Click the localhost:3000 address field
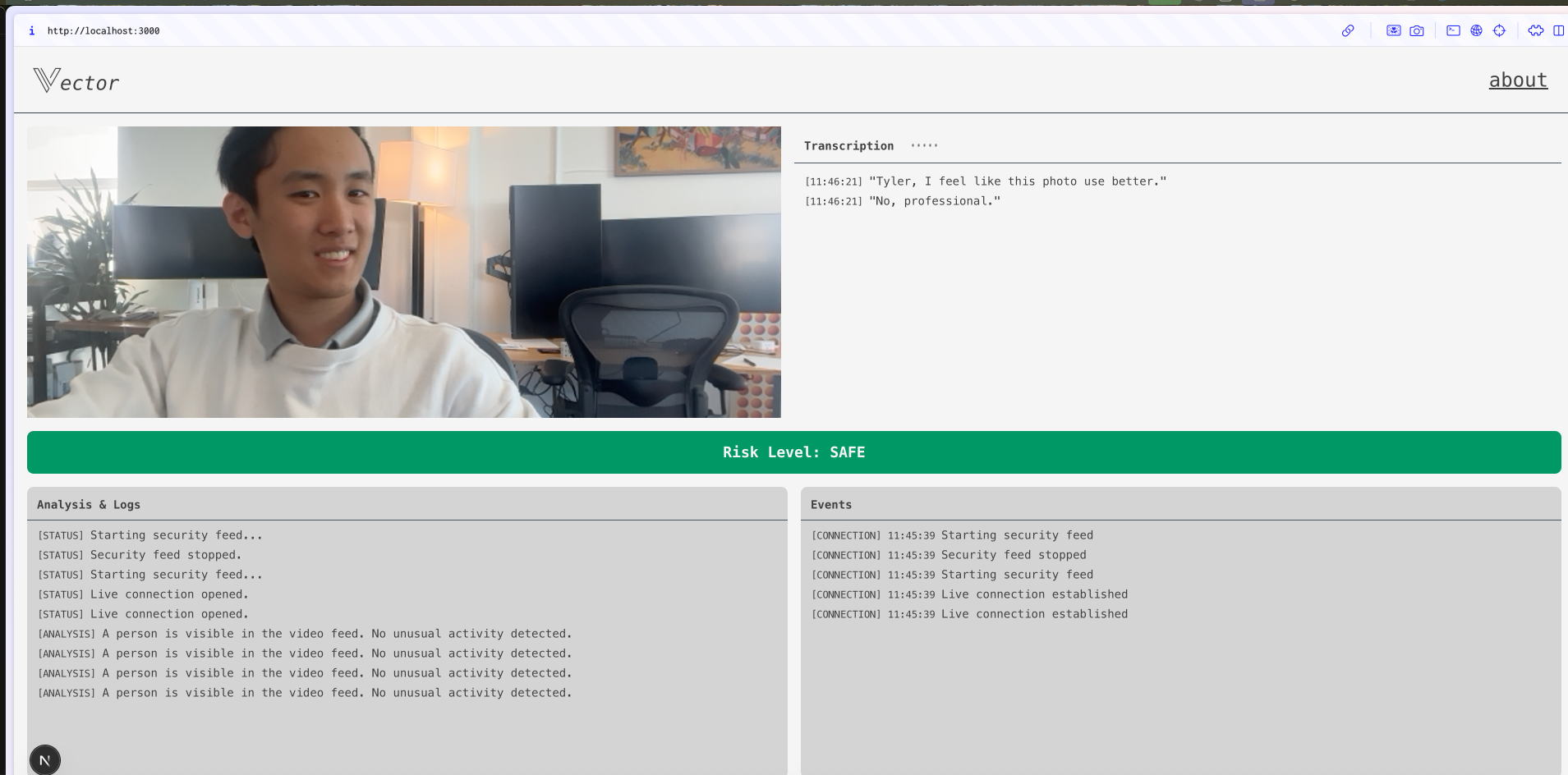This screenshot has width=1568, height=775. [103, 30]
